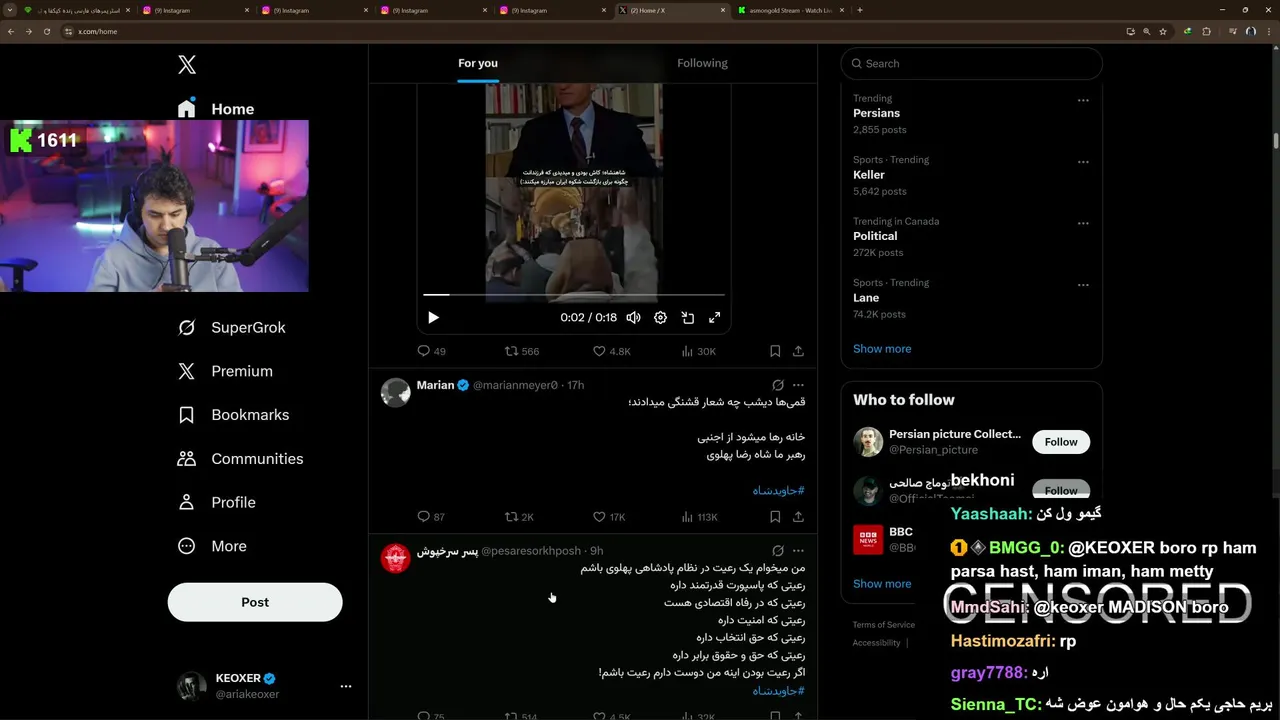Bookmark the video post
This screenshot has width=1280, height=720.
[x=775, y=351]
